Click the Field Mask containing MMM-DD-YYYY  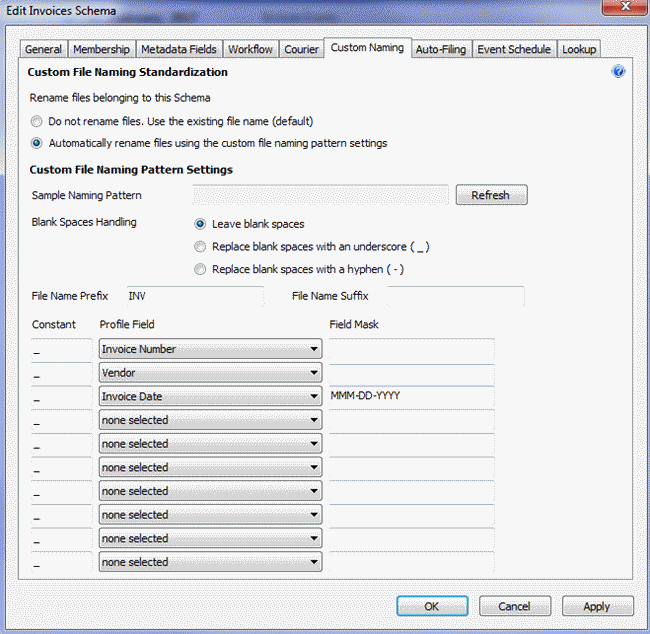coord(412,396)
